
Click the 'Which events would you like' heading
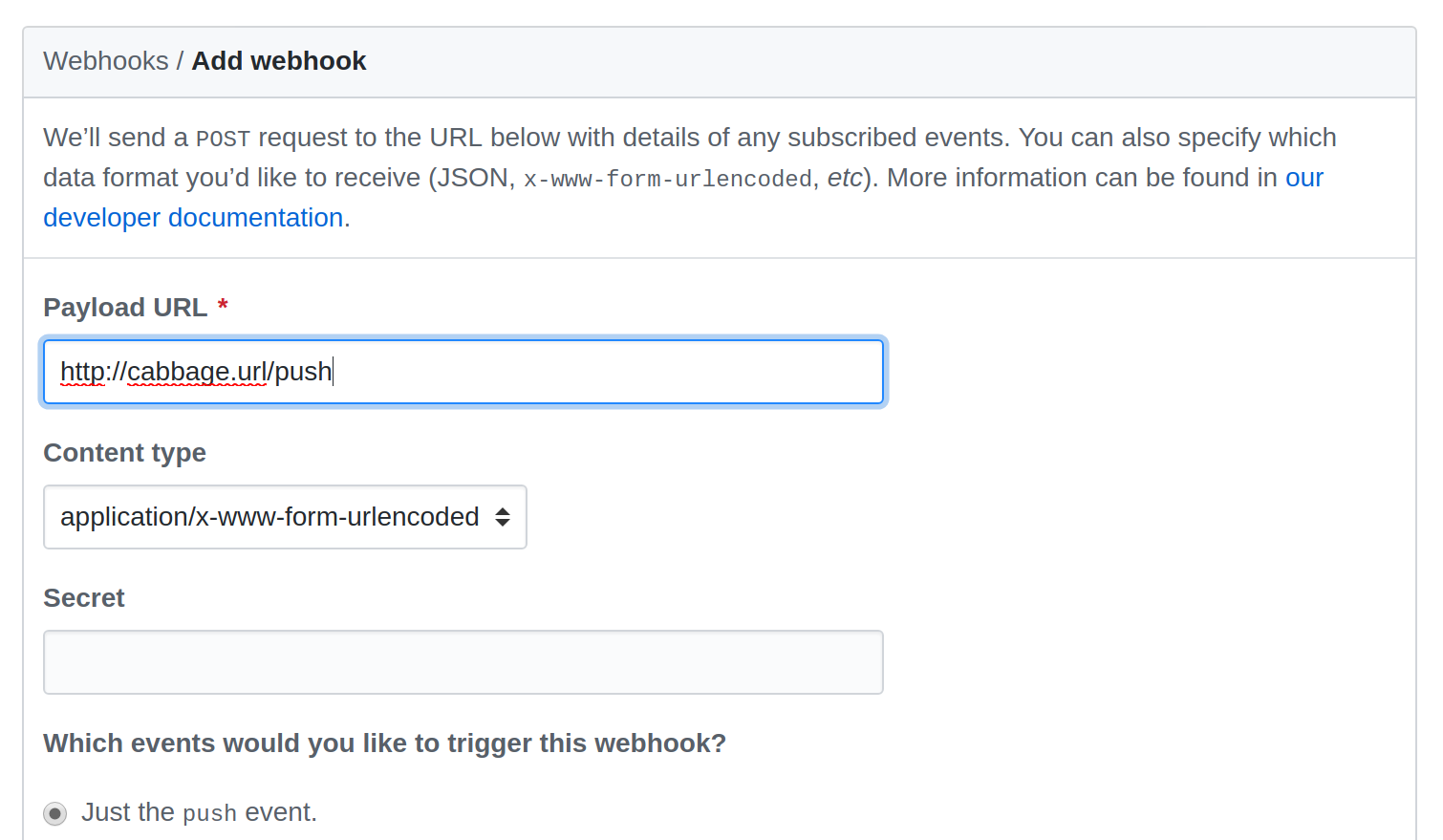[x=384, y=743]
